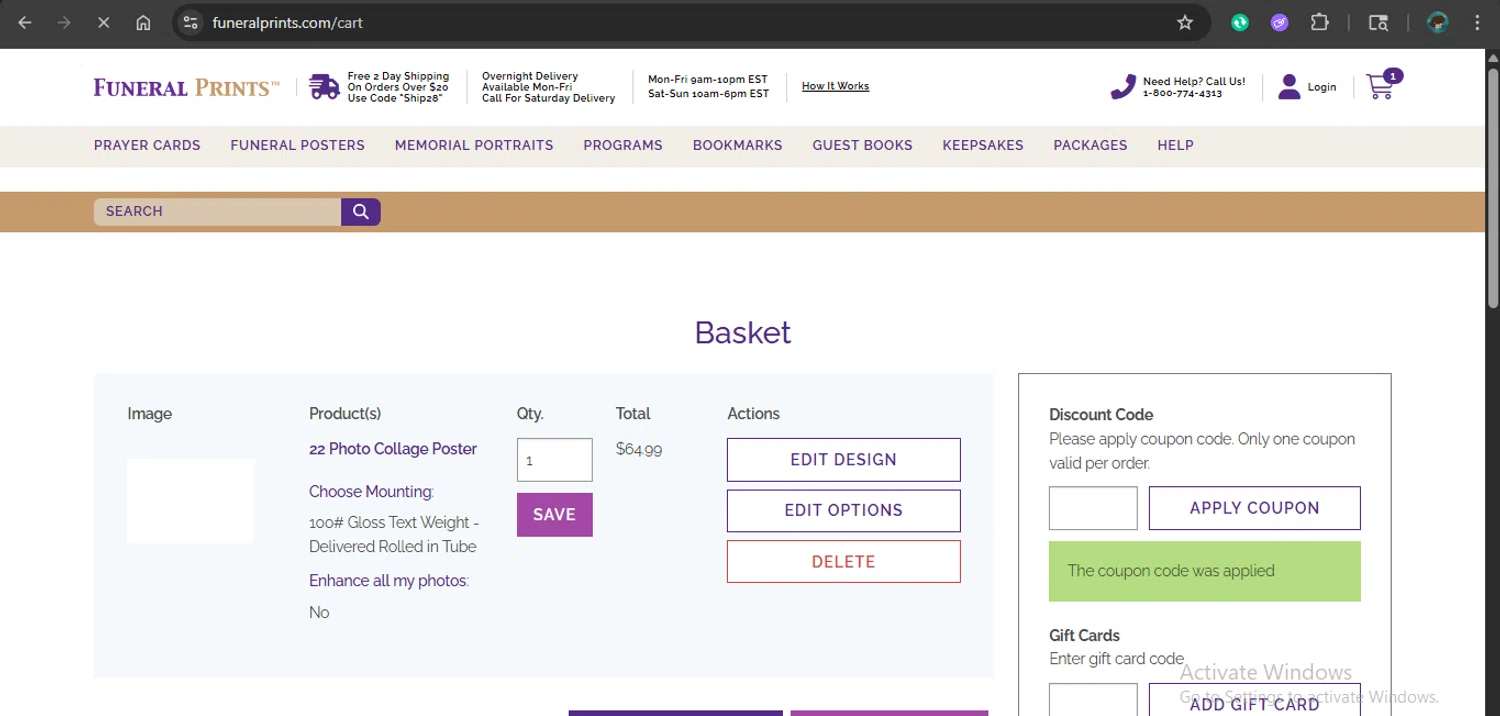Click the Need Help? Call Us! text
This screenshot has width=1500, height=716.
(x=1194, y=82)
